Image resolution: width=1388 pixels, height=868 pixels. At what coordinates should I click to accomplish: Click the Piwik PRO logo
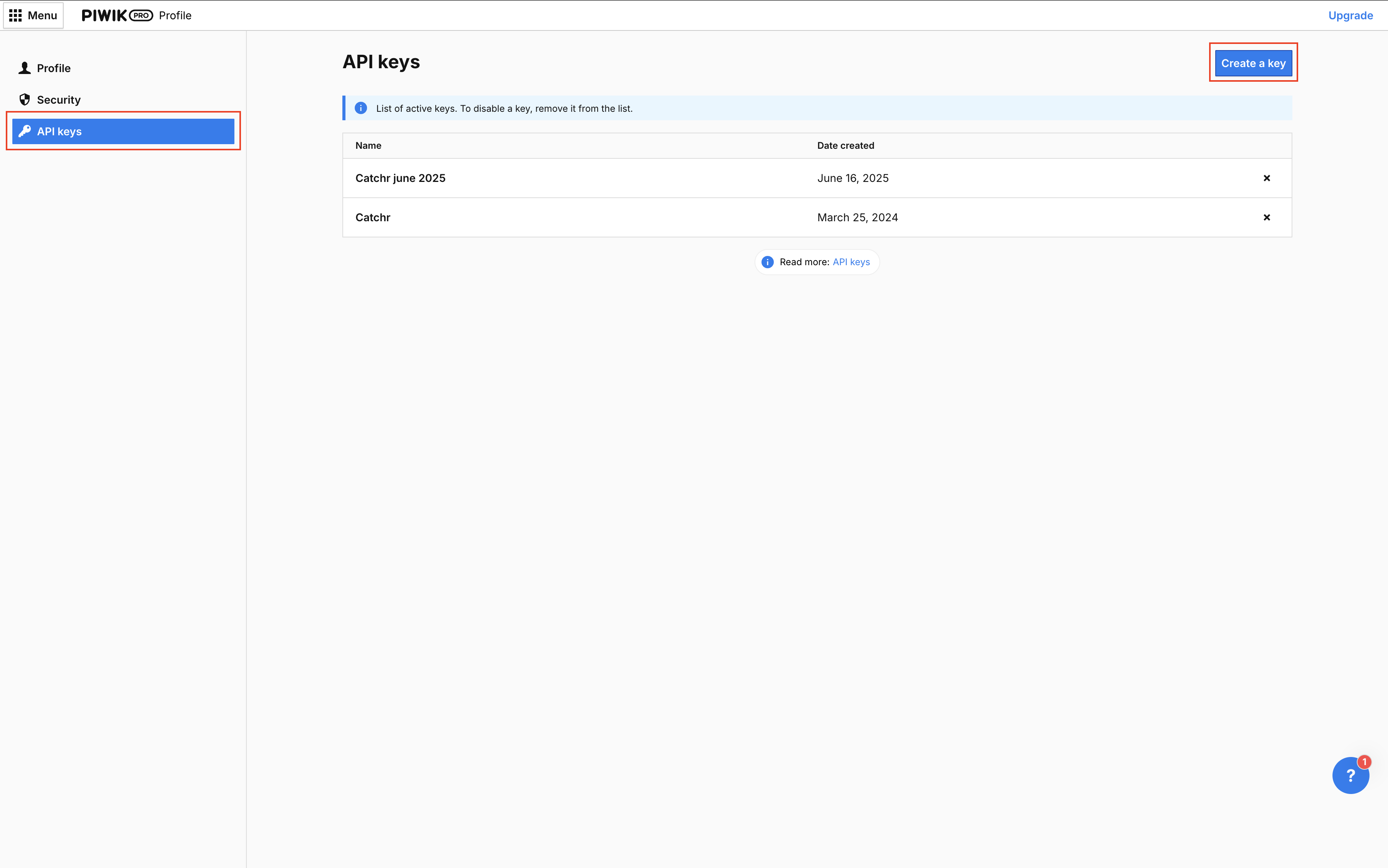[x=117, y=15]
